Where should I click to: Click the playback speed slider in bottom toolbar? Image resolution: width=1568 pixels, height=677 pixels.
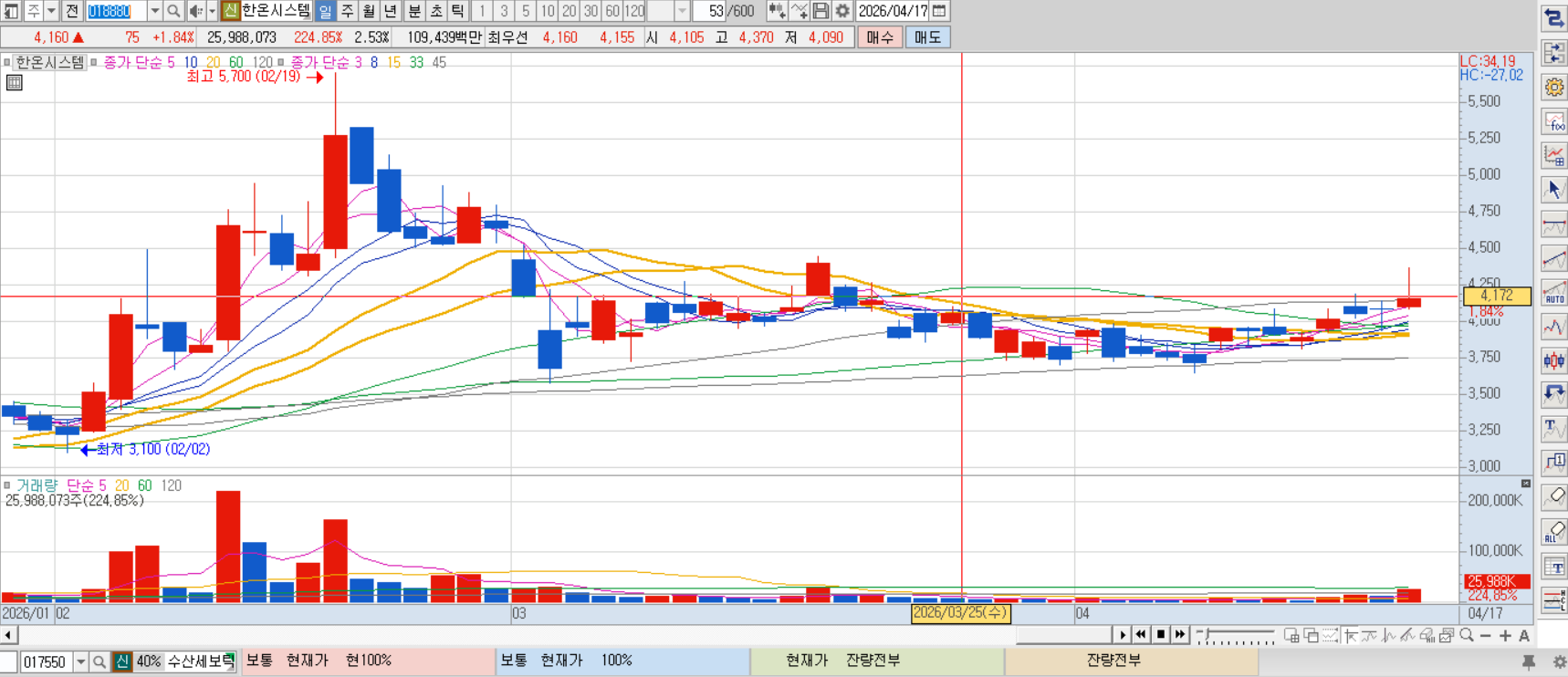click(1235, 635)
